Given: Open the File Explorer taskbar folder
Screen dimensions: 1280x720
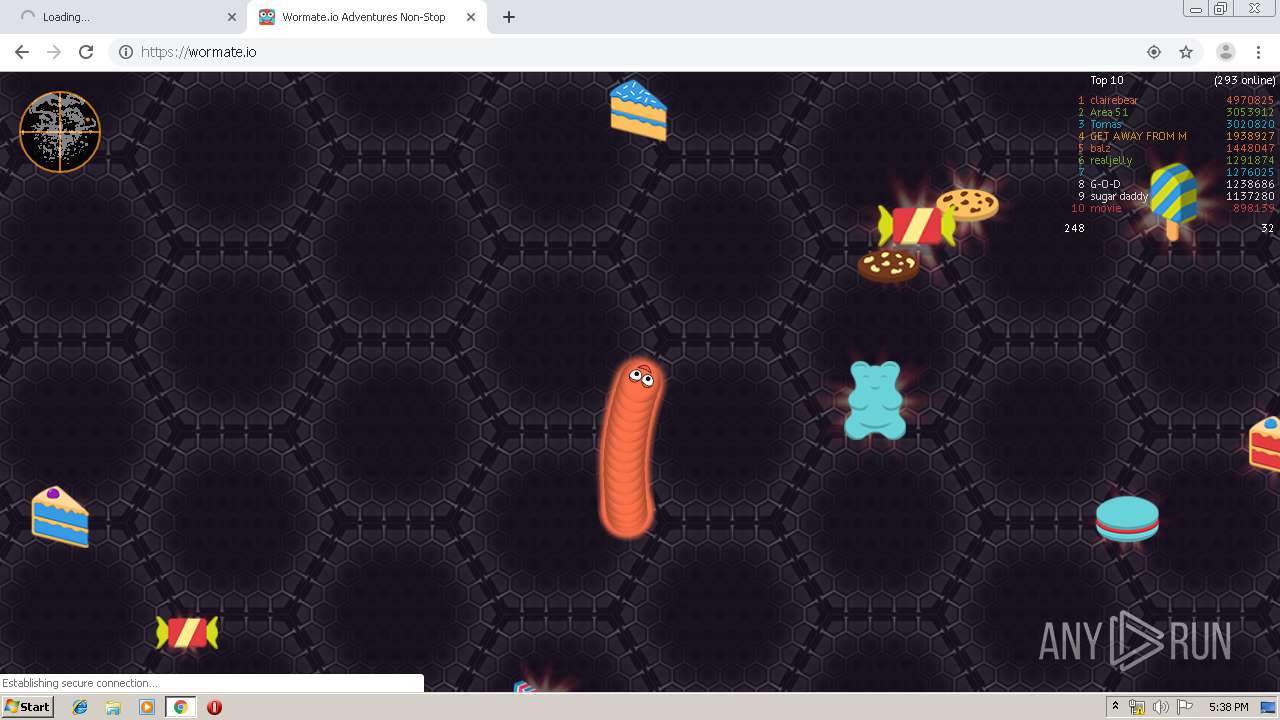Looking at the screenshot, I should pos(113,707).
